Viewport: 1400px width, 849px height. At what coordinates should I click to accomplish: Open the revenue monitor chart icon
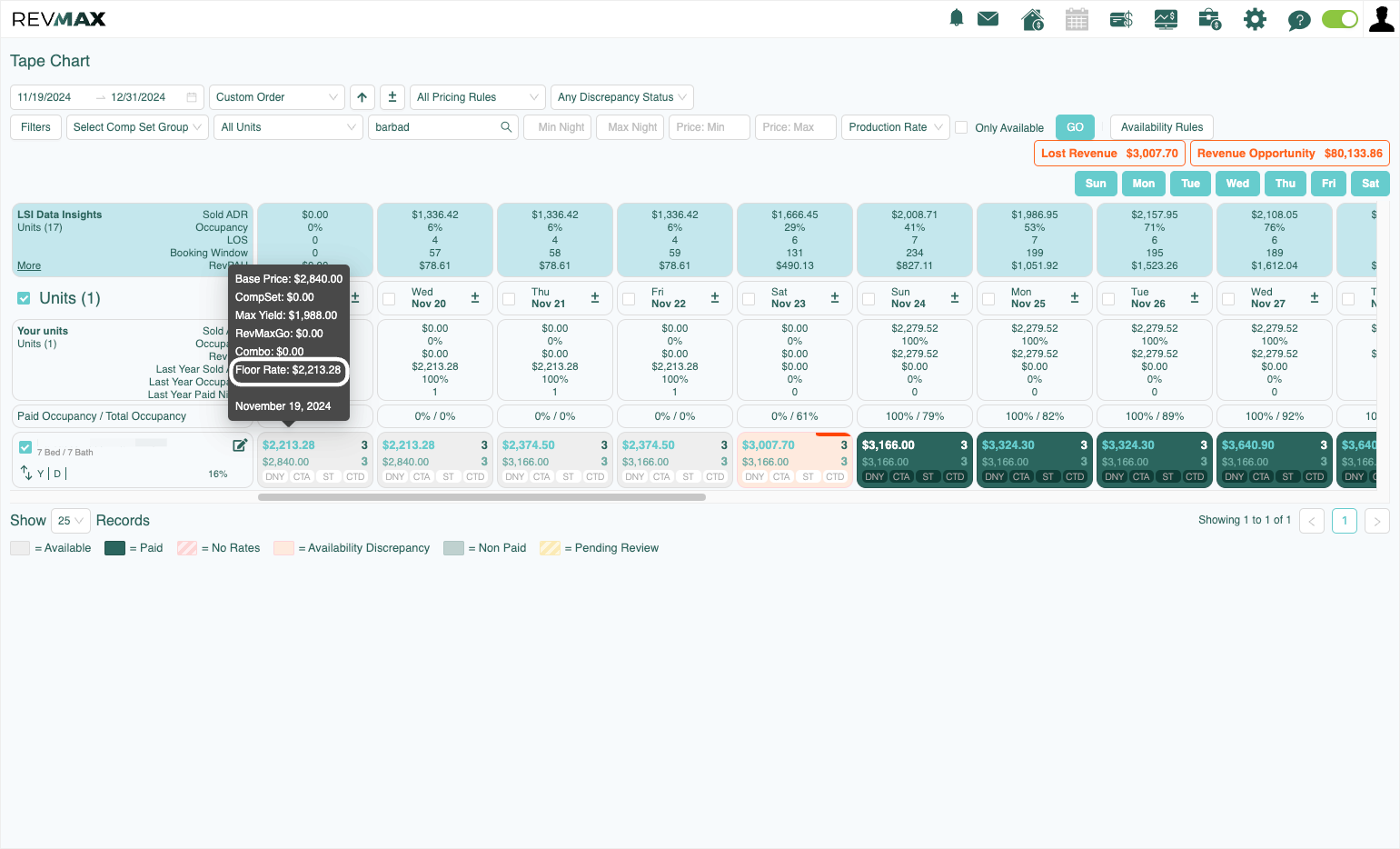pyautogui.click(x=1166, y=19)
